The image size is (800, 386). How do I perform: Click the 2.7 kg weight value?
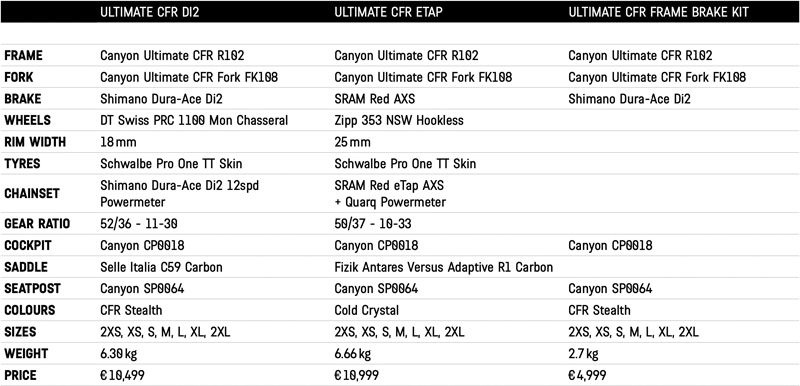(x=583, y=354)
